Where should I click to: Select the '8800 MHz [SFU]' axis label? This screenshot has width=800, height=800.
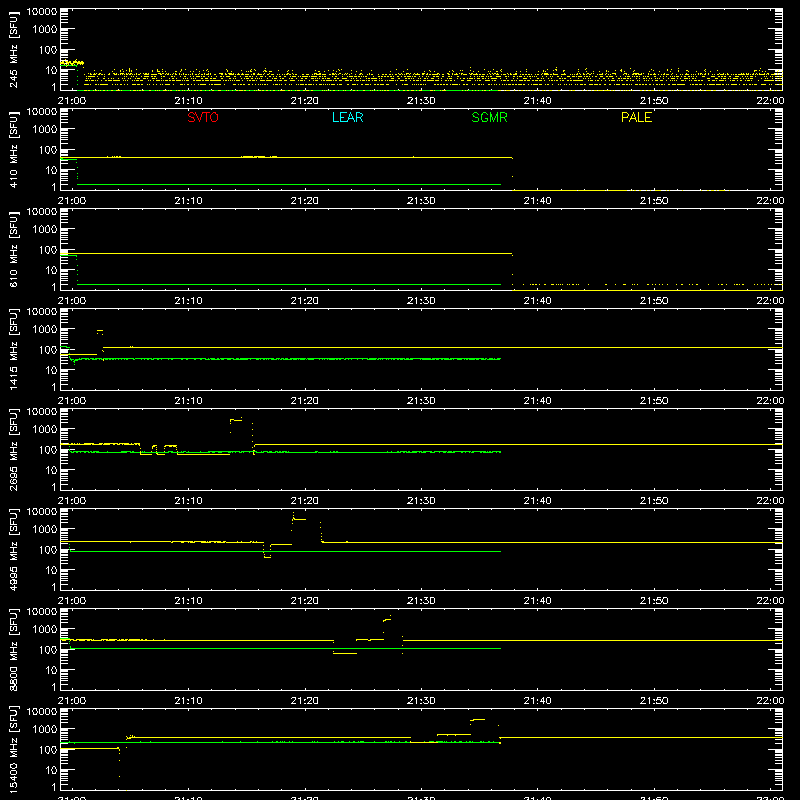tap(13, 649)
